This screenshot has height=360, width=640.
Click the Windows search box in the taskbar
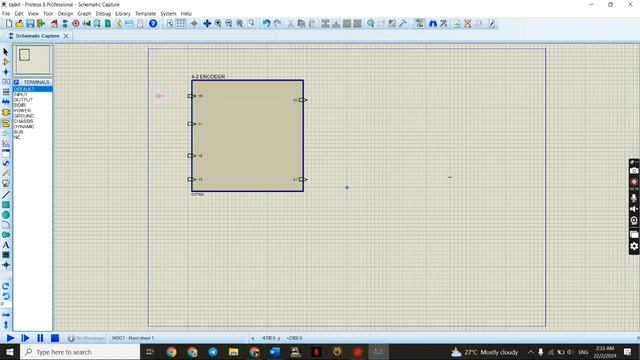[x=80, y=352]
